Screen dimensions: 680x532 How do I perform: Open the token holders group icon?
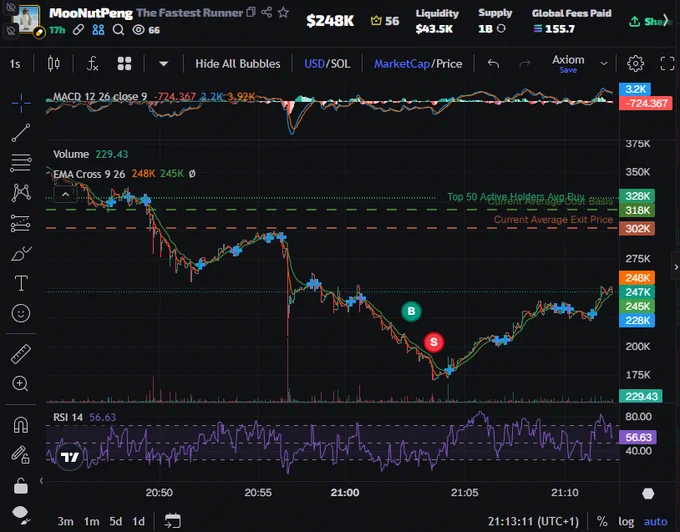(98, 29)
